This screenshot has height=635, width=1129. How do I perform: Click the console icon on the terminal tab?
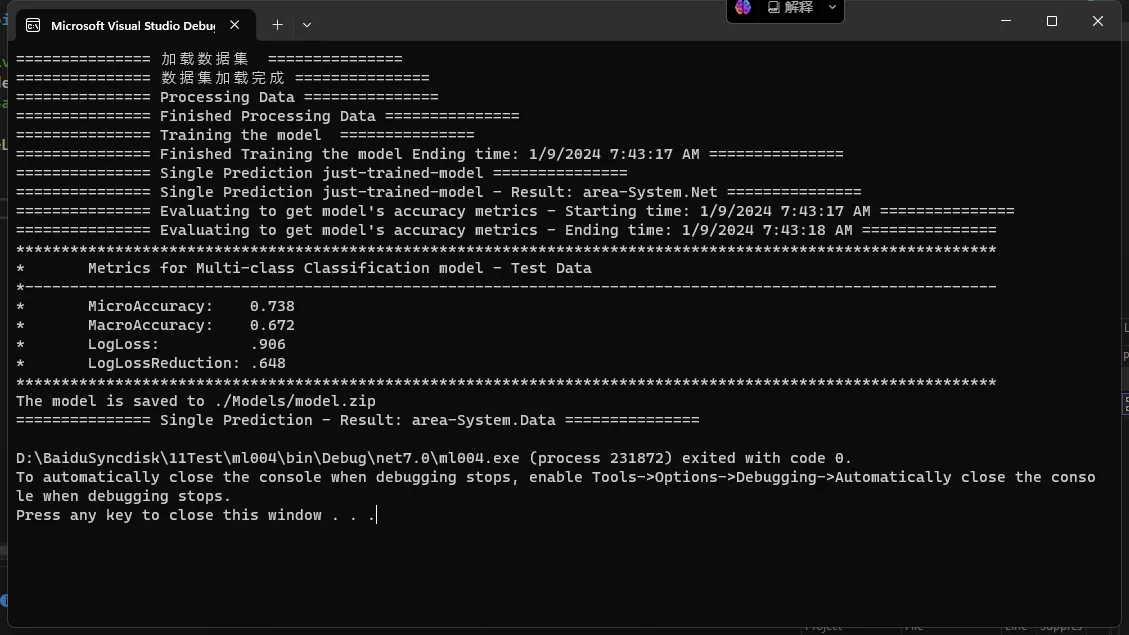tap(33, 25)
